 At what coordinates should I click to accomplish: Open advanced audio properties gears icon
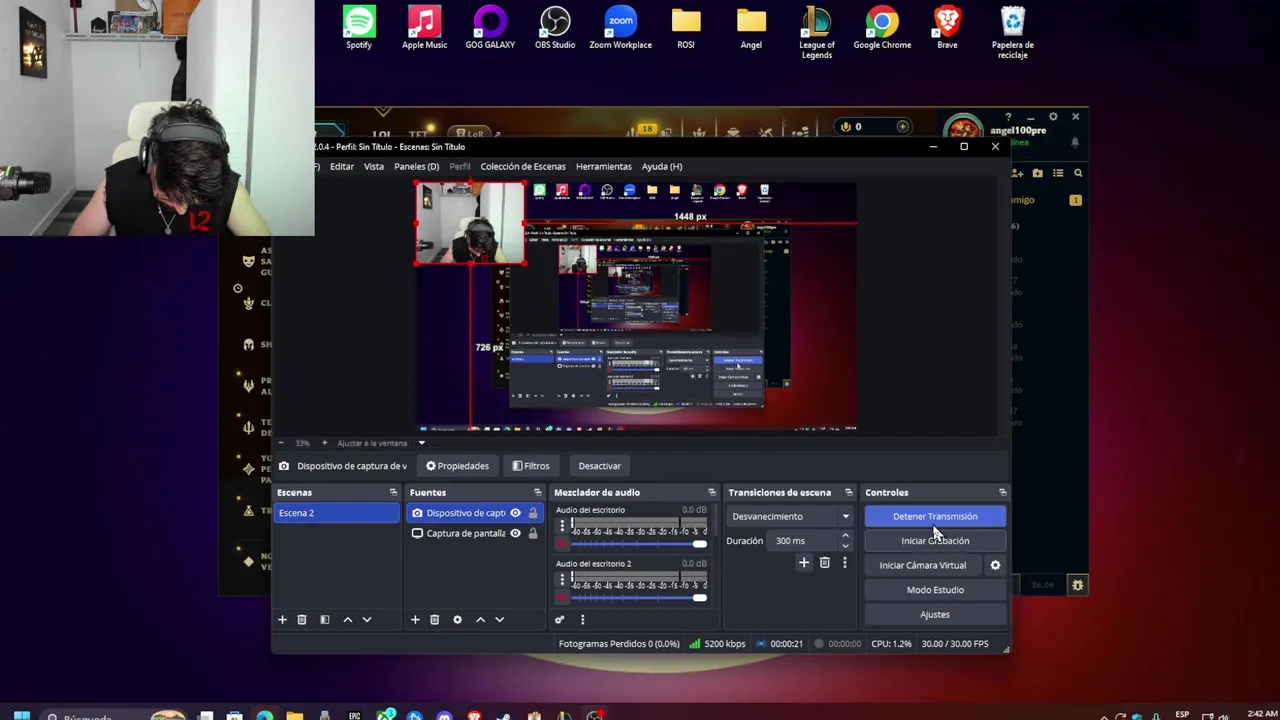tap(559, 620)
